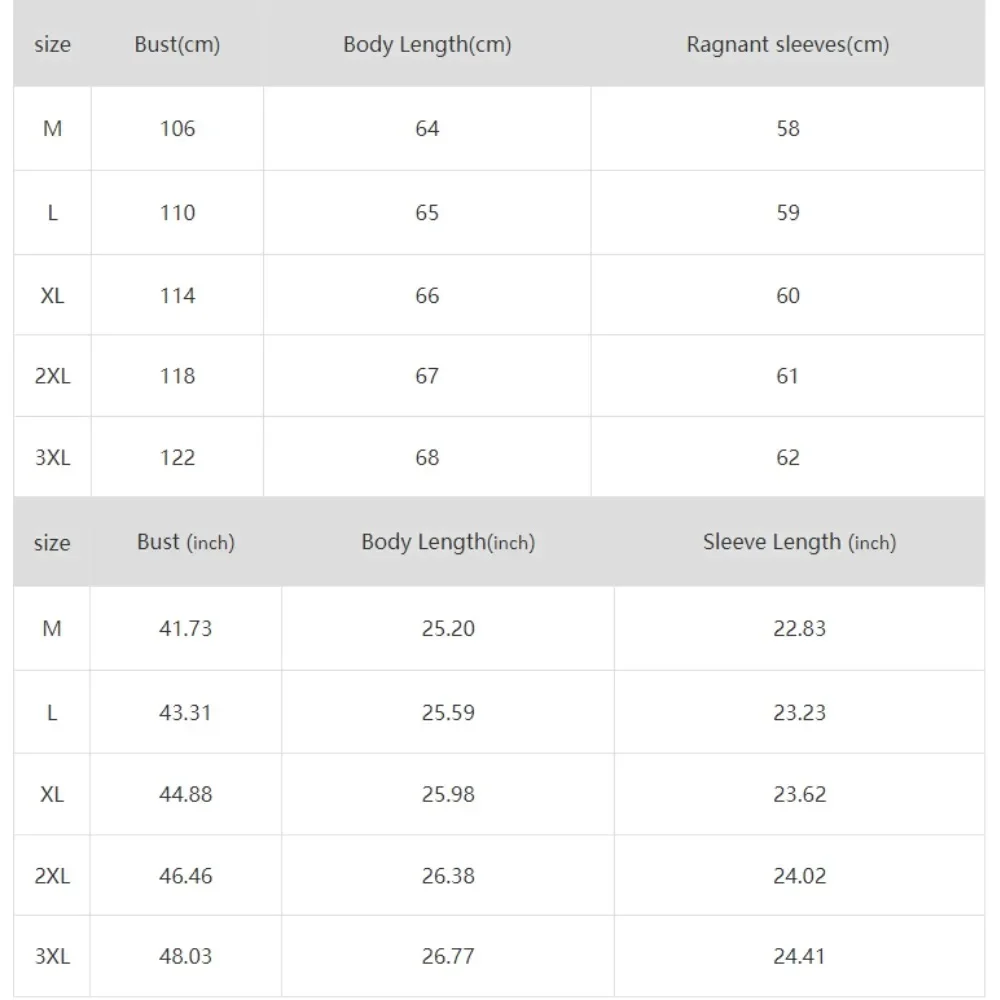Click the Bust(cm) column header
The image size is (1000, 1000).
177,45
